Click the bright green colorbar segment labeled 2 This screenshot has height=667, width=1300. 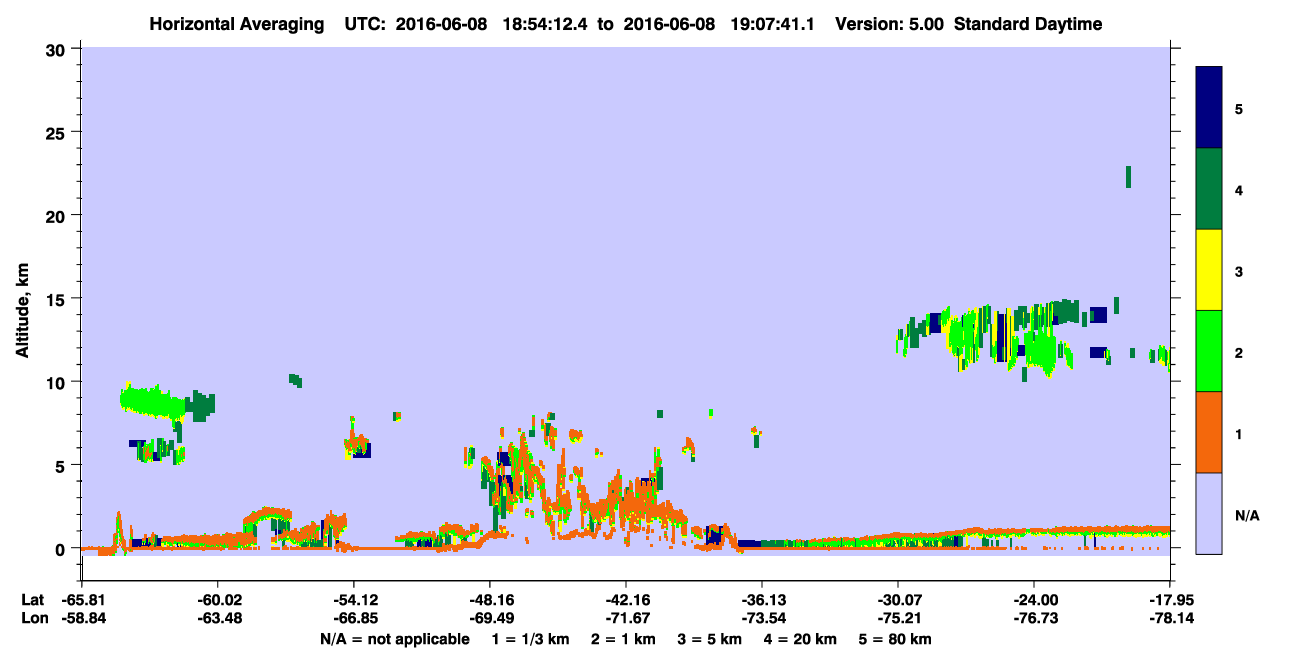point(1209,351)
